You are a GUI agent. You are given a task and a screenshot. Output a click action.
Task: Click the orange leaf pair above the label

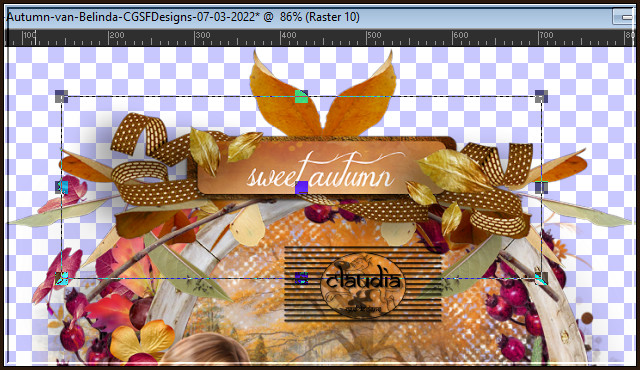[322, 95]
